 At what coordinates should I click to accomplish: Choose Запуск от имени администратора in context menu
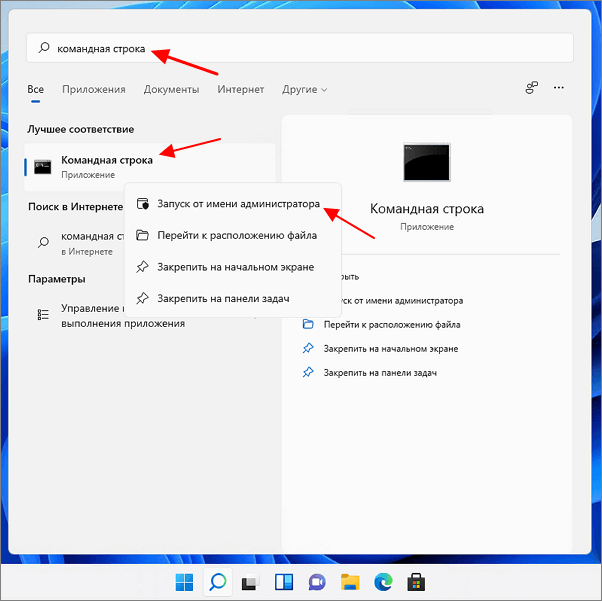click(233, 204)
